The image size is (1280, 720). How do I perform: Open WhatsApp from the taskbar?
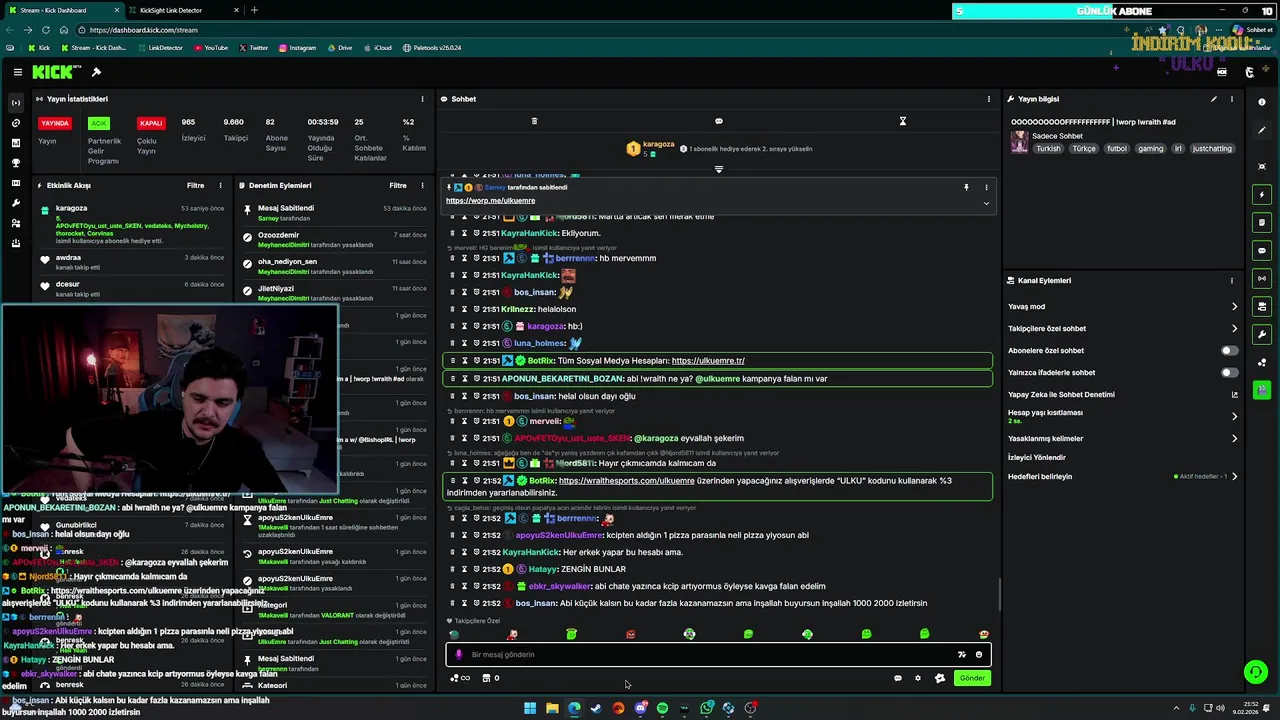(x=706, y=708)
